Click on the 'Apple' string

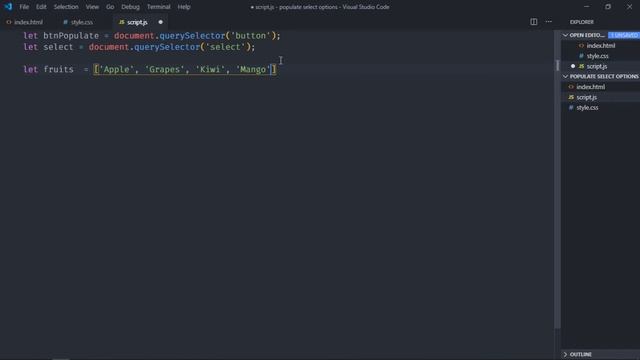116,69
